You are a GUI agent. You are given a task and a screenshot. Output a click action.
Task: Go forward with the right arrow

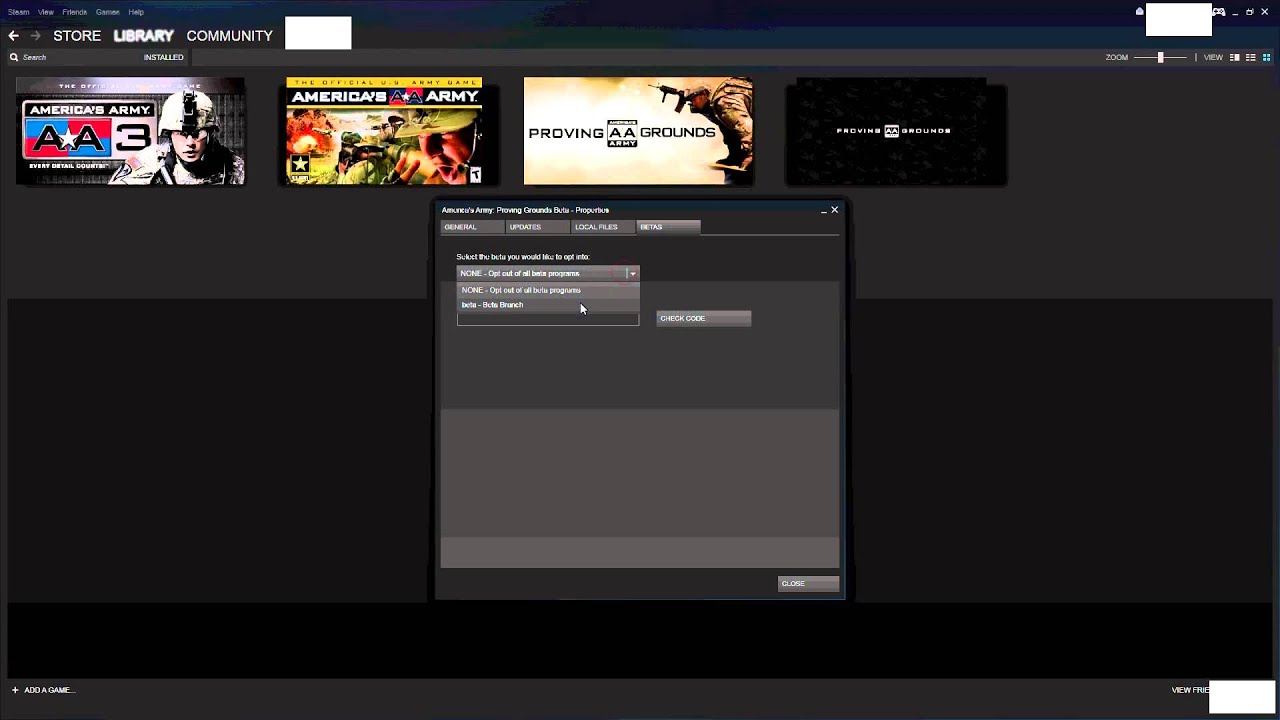(x=36, y=36)
